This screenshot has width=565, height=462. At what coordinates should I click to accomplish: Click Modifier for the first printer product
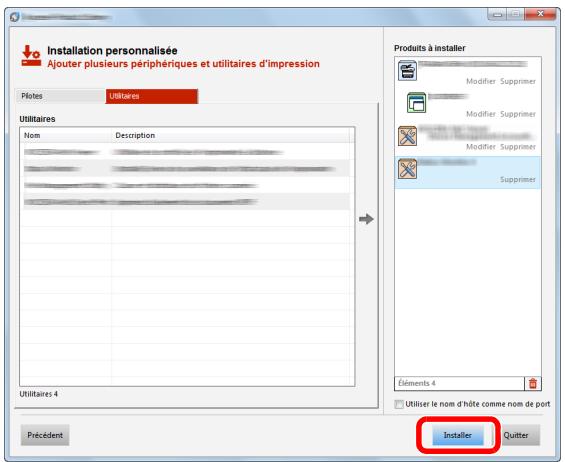(481, 81)
